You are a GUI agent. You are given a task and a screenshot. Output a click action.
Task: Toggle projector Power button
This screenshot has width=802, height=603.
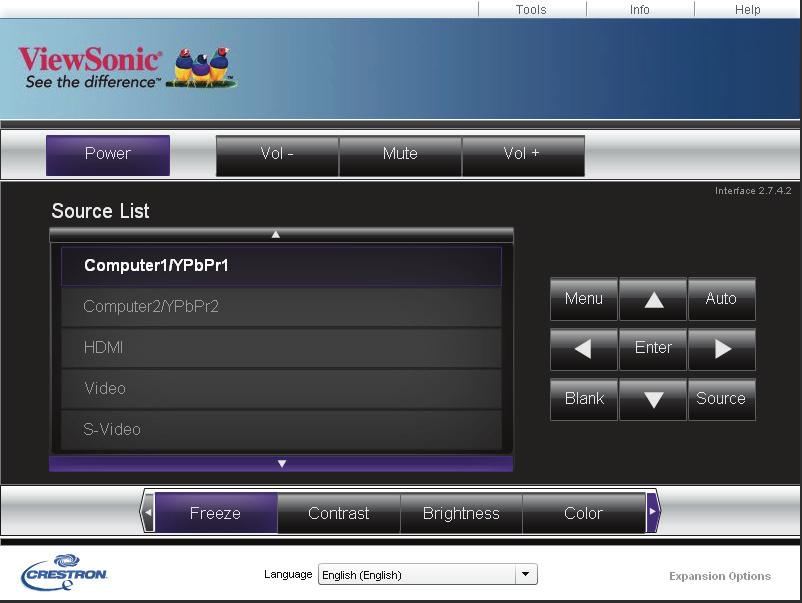tap(108, 155)
